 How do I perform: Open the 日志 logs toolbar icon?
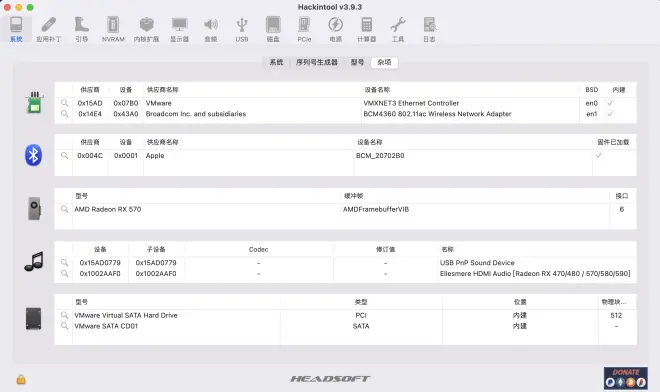coord(429,29)
